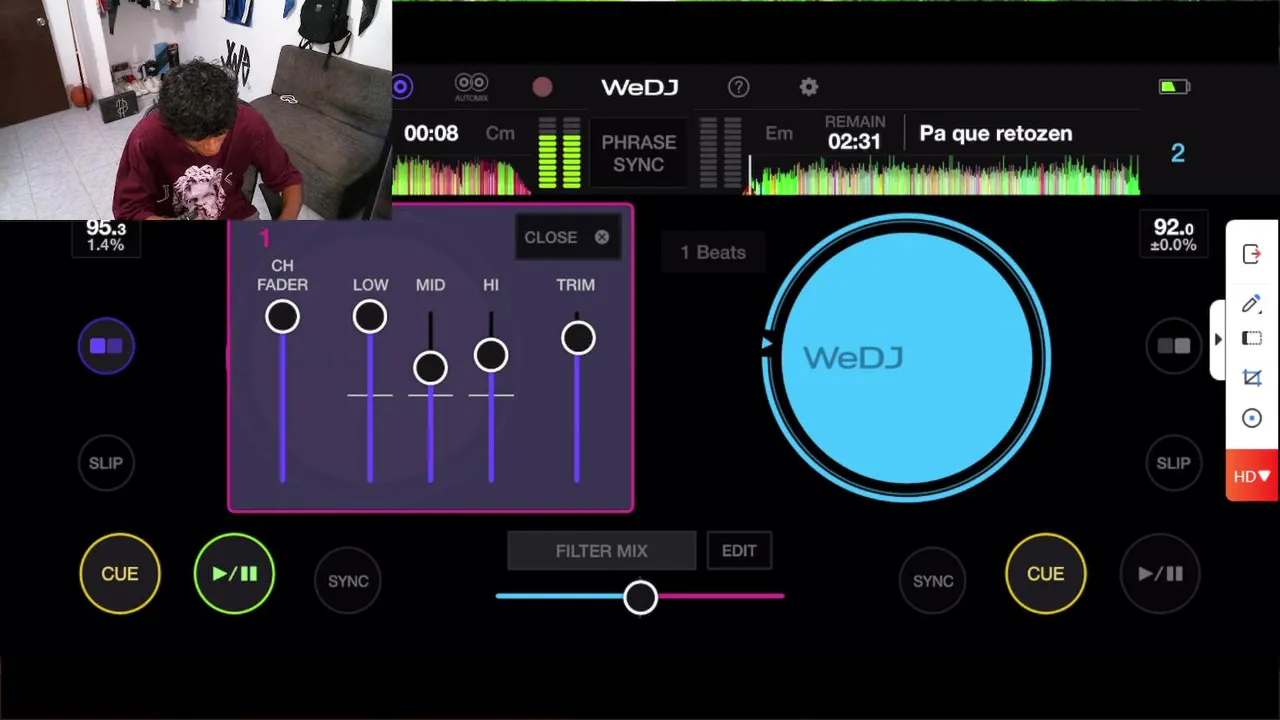Click the exit icon in recorder toolbar
Viewport: 1280px width, 720px height.
click(1252, 254)
